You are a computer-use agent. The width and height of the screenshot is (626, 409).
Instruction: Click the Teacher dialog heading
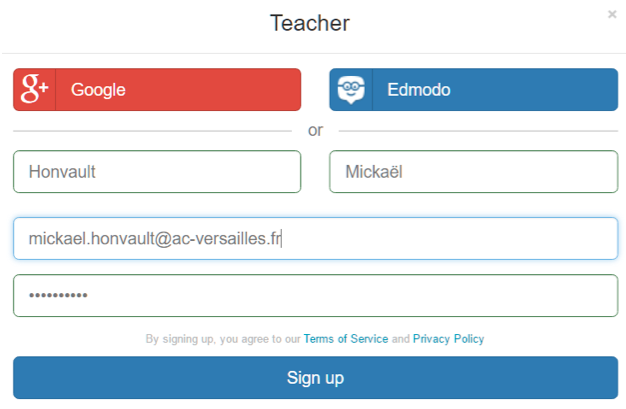310,22
